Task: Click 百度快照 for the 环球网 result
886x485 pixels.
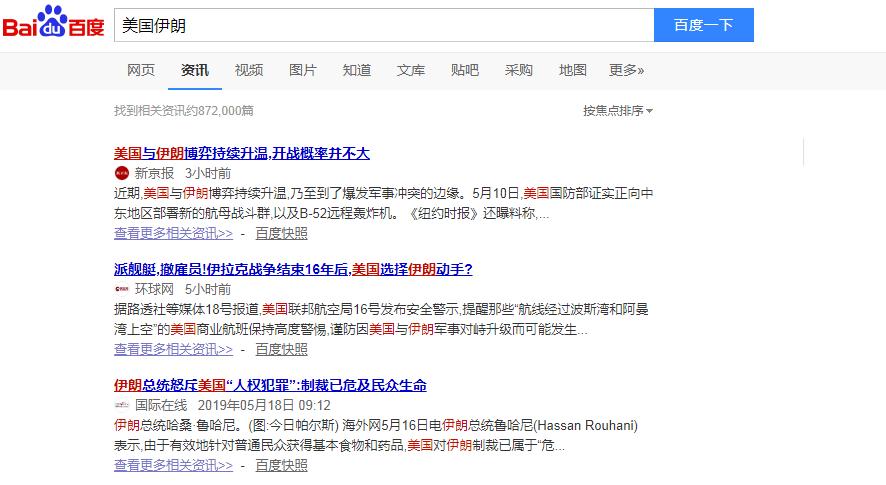Action: coord(281,349)
